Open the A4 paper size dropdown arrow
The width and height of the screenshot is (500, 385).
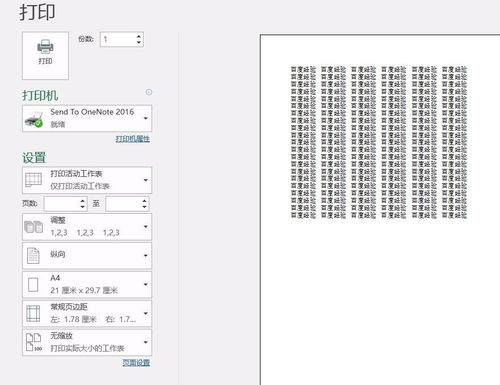(146, 285)
